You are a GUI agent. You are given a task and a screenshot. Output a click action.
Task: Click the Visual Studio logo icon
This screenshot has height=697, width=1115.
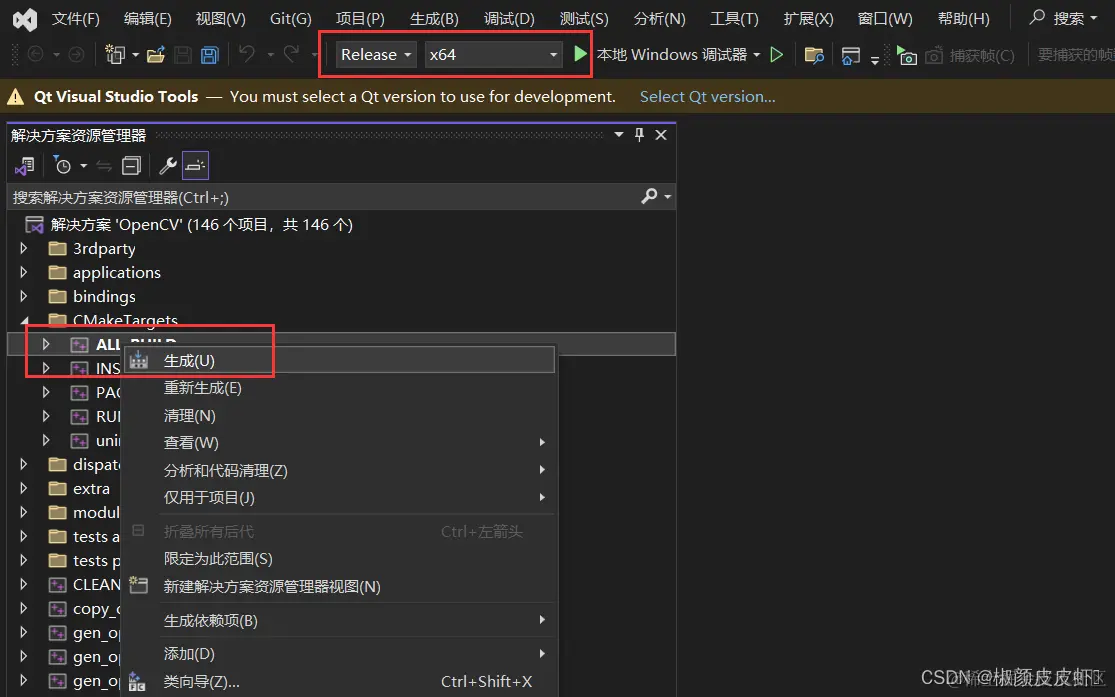(x=25, y=19)
